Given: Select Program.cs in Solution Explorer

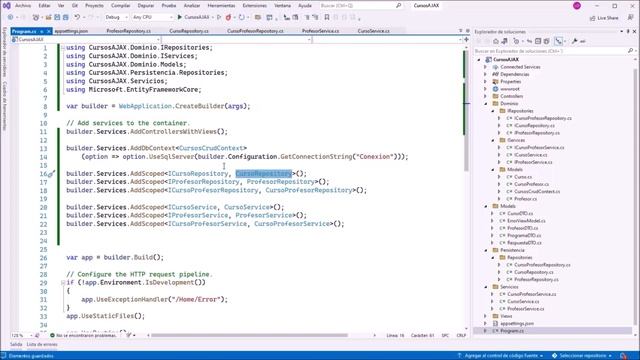Looking at the screenshot, I should (511, 331).
